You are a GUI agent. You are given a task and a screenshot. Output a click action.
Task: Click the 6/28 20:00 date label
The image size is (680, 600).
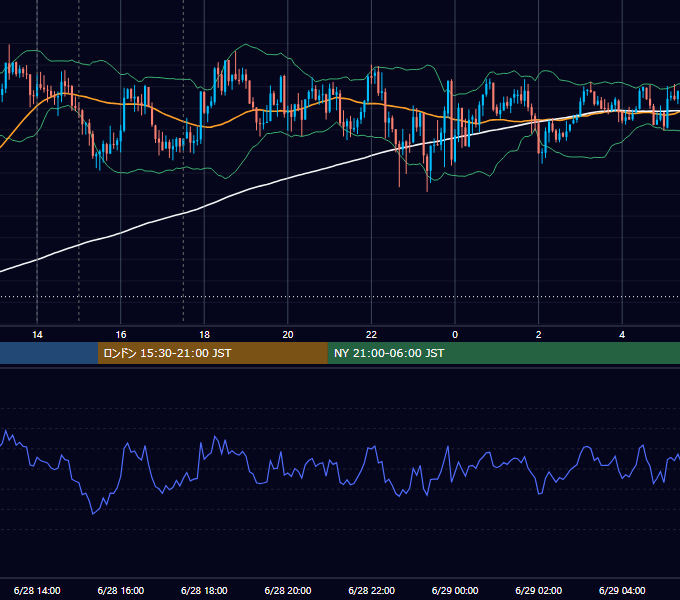(x=288, y=590)
